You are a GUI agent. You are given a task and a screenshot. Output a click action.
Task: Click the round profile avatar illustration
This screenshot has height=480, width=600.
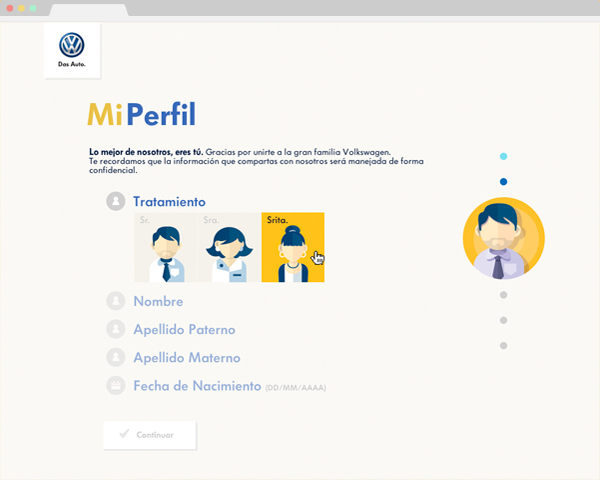[x=503, y=239]
